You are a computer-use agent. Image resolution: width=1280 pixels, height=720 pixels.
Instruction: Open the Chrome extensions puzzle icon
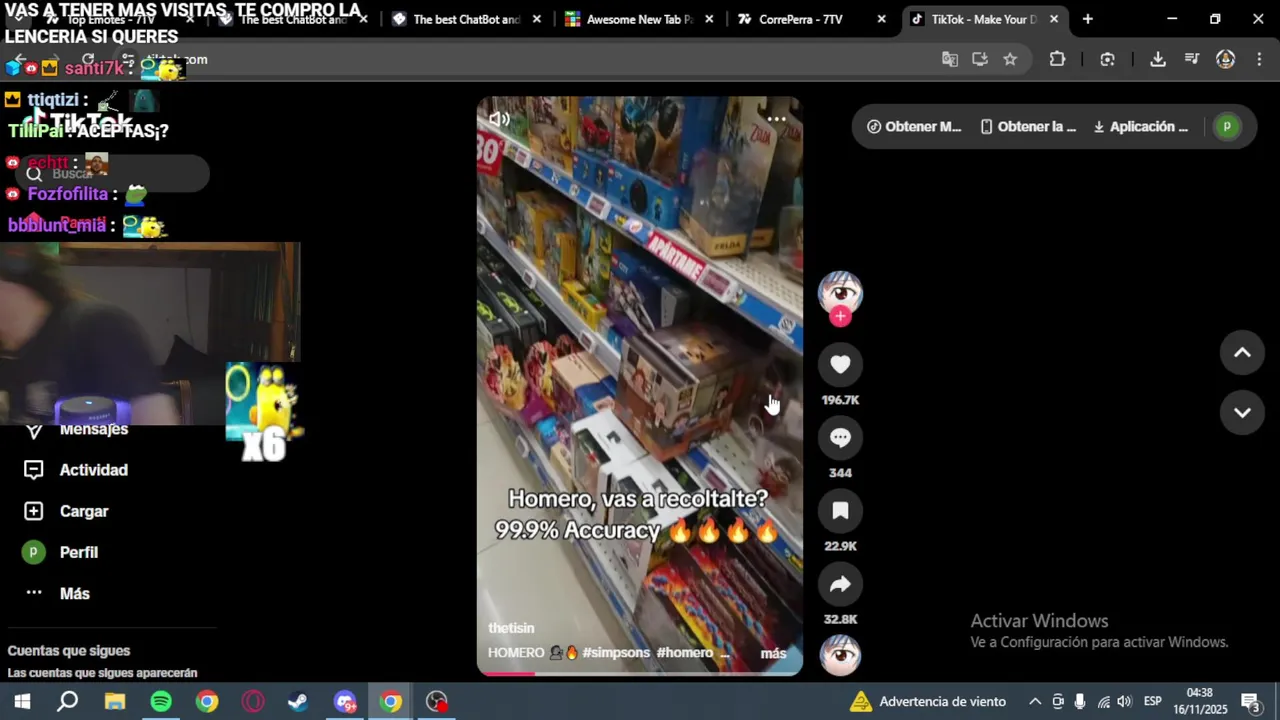[x=1057, y=59]
